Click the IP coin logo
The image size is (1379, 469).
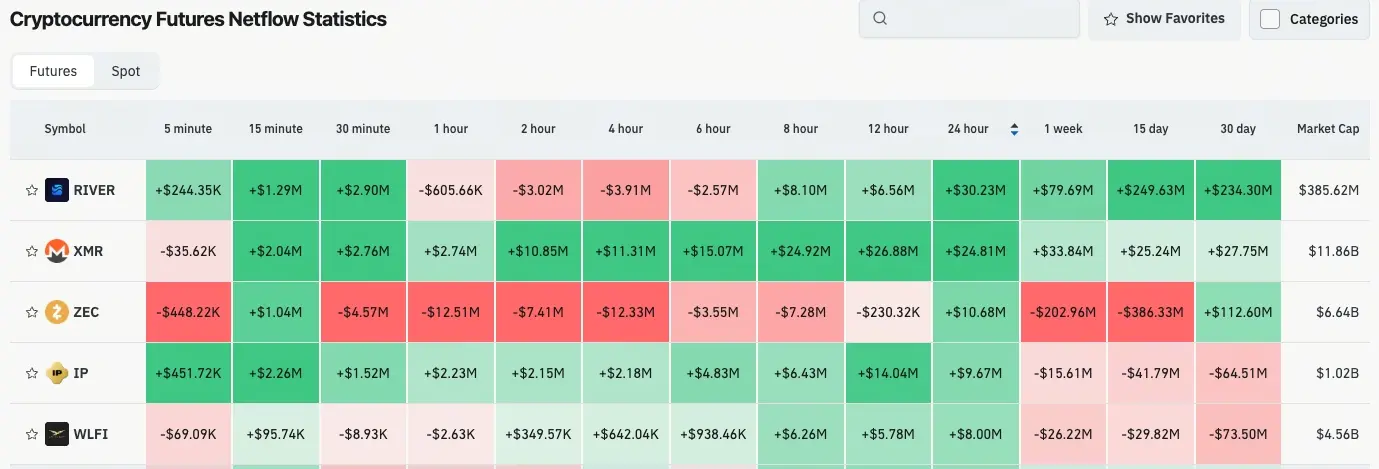coord(57,373)
